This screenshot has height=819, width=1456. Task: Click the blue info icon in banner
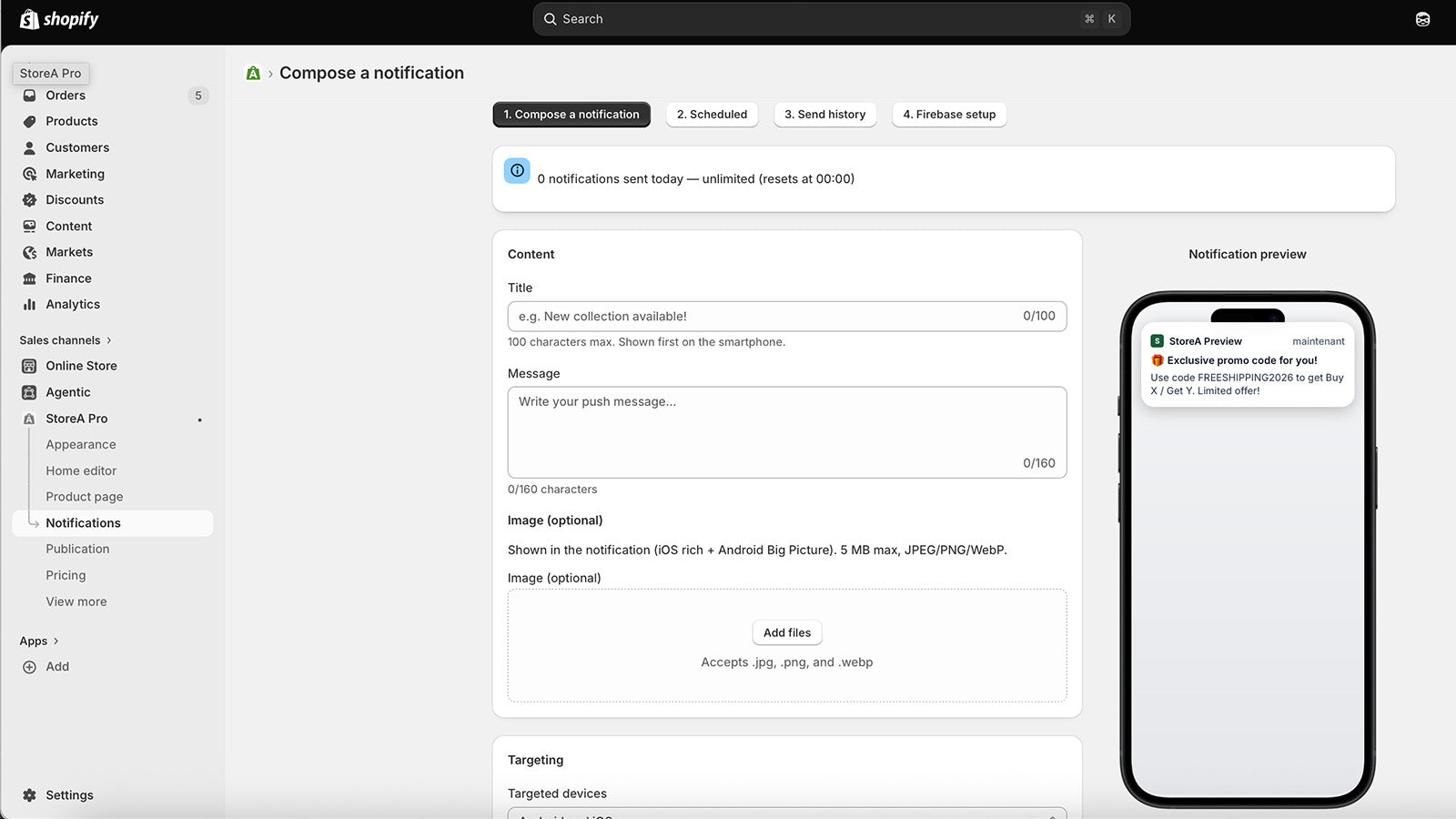pyautogui.click(x=517, y=170)
